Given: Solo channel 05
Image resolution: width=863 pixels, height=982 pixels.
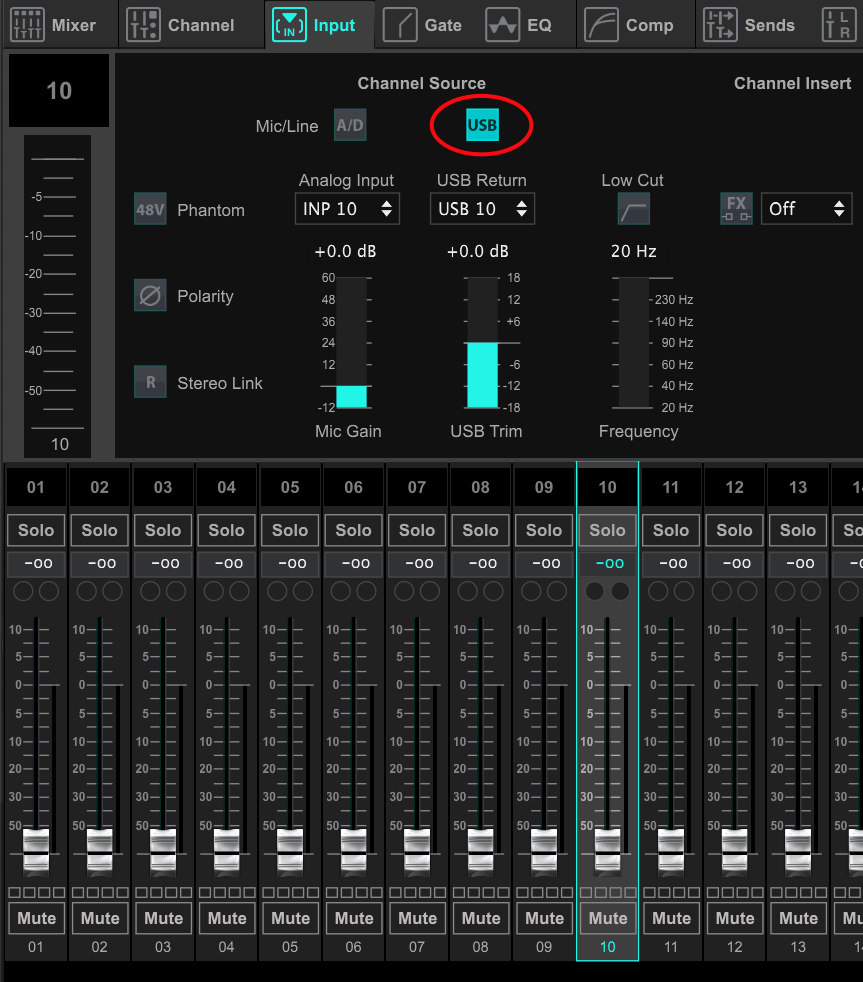Looking at the screenshot, I should pyautogui.click(x=290, y=530).
